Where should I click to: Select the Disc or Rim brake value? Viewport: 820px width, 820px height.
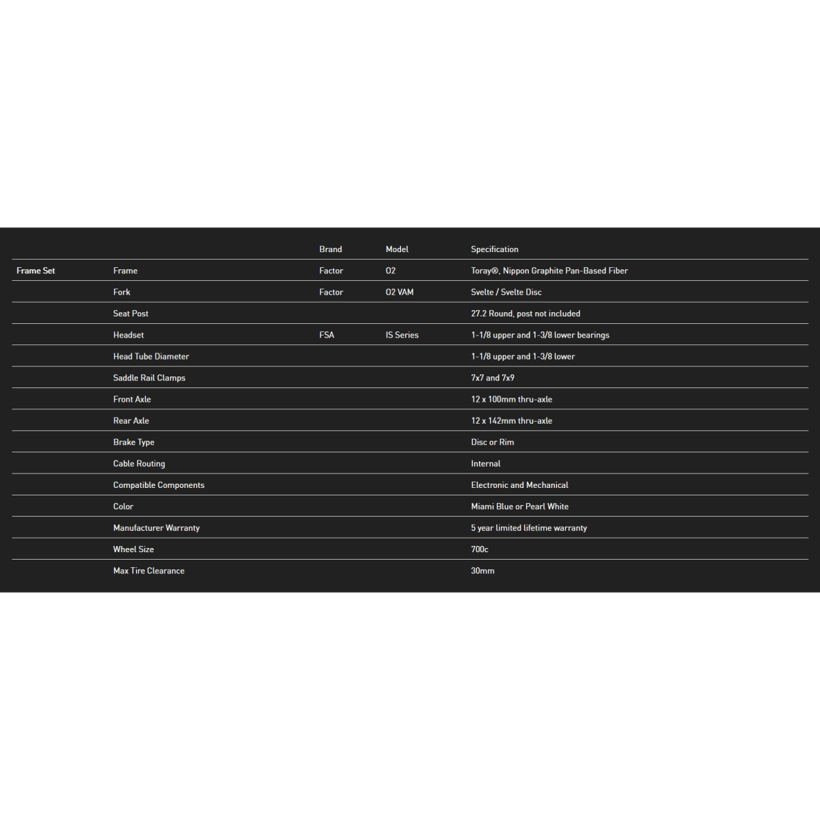coord(492,442)
